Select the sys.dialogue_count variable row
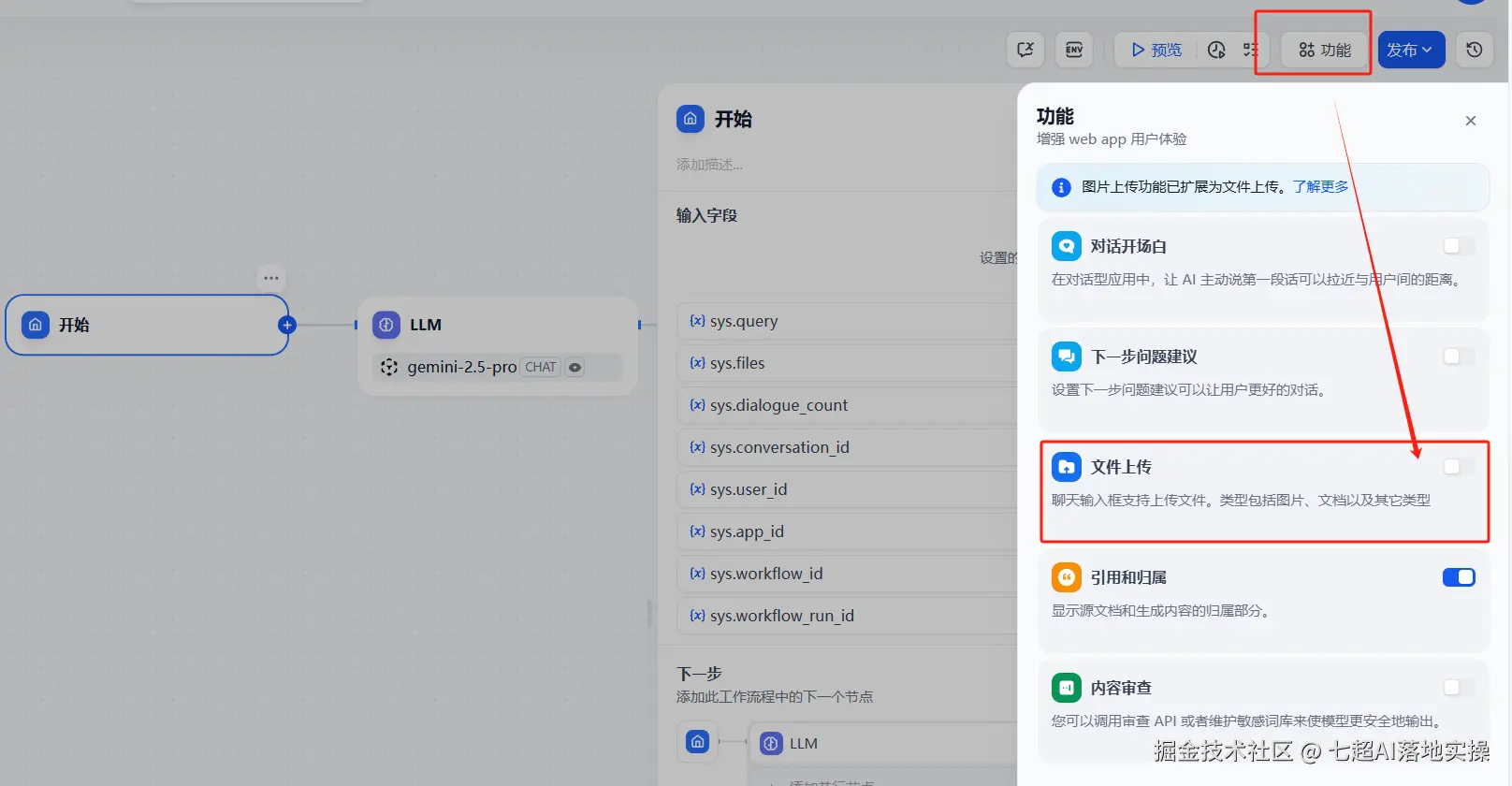Screen dimensions: 1512x786 click(847, 405)
